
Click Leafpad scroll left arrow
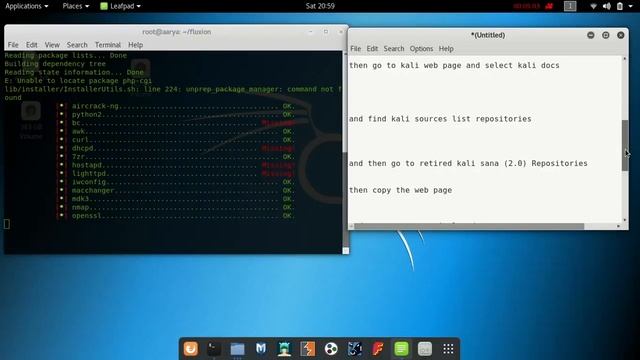click(x=351, y=226)
